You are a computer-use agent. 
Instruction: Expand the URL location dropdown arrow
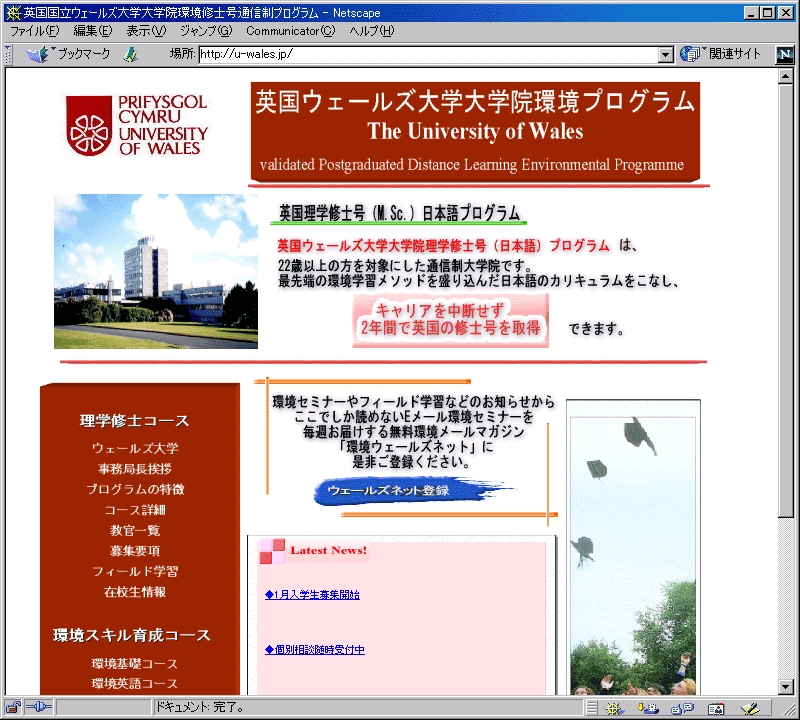coord(665,55)
